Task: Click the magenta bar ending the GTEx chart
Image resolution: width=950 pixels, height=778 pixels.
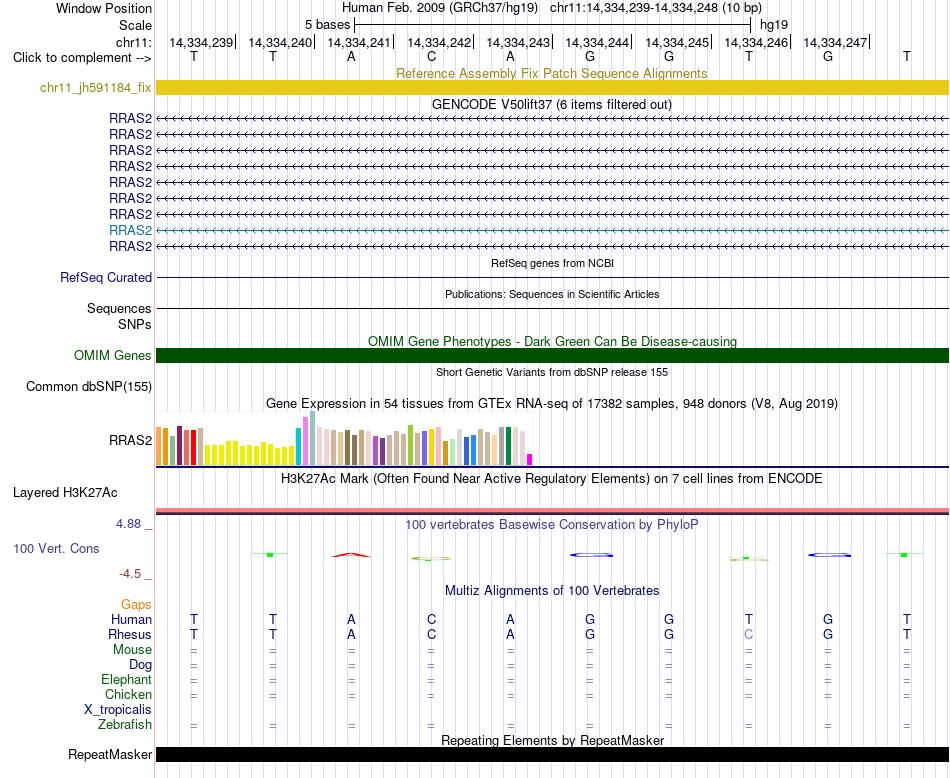Action: 530,459
